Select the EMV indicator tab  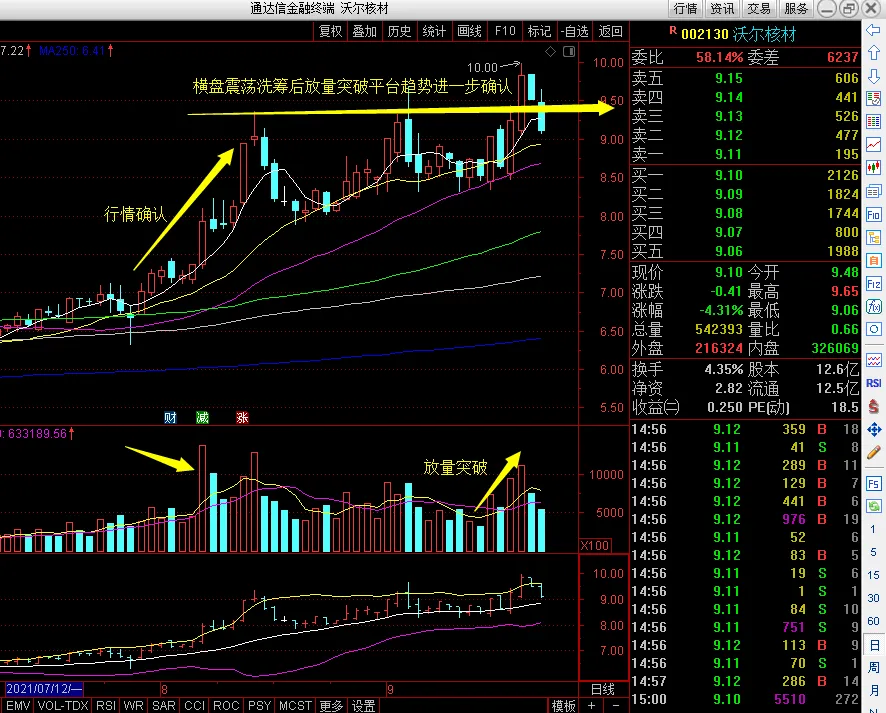click(x=18, y=706)
